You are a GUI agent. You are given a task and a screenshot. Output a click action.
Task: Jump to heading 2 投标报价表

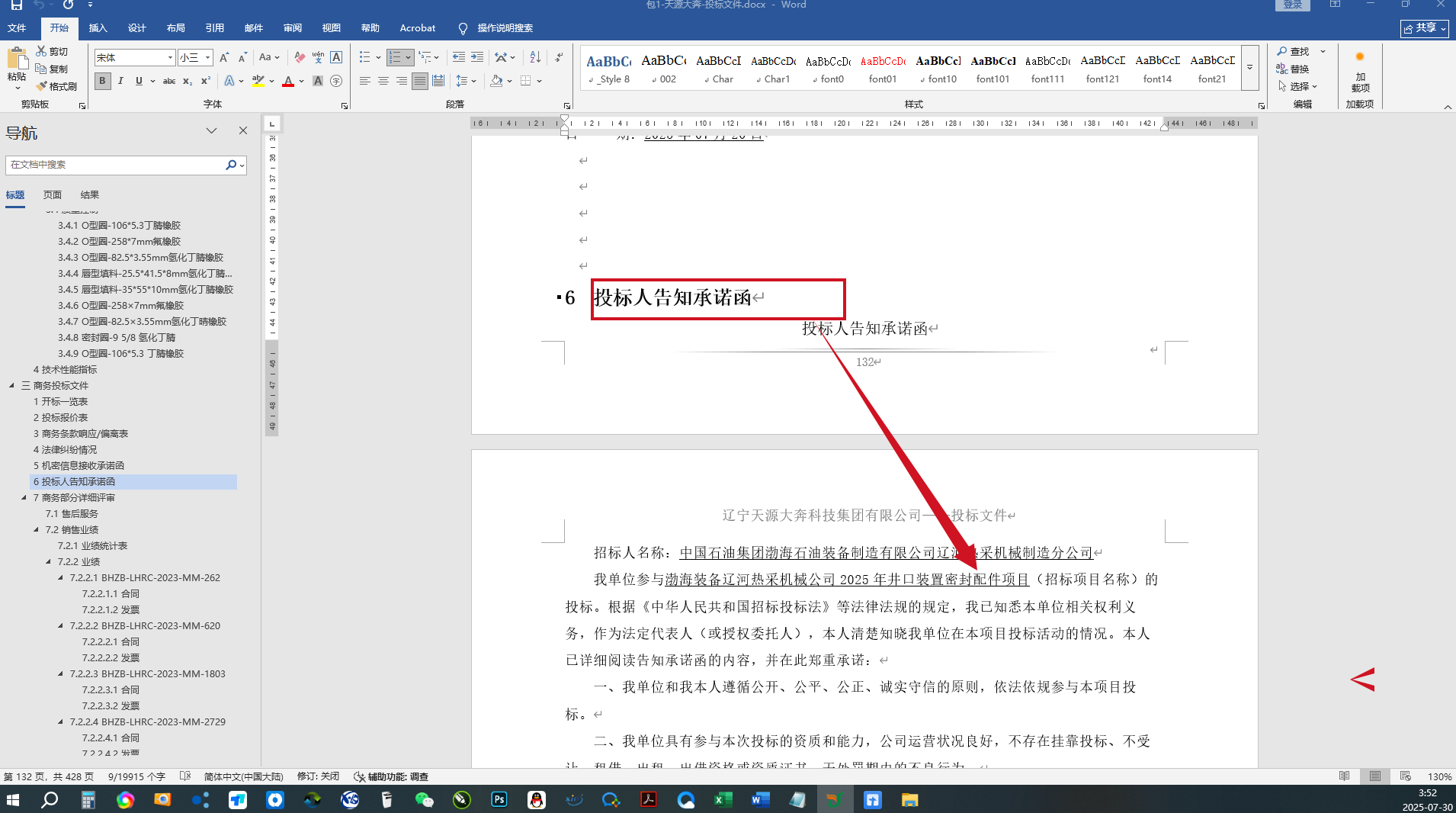click(x=60, y=418)
